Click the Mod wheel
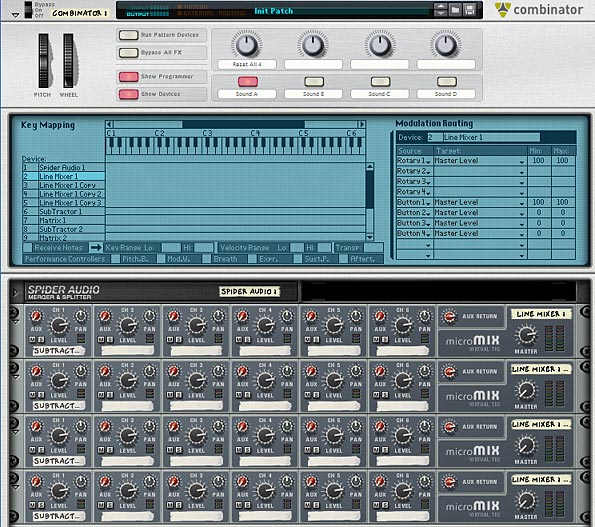 (x=69, y=61)
